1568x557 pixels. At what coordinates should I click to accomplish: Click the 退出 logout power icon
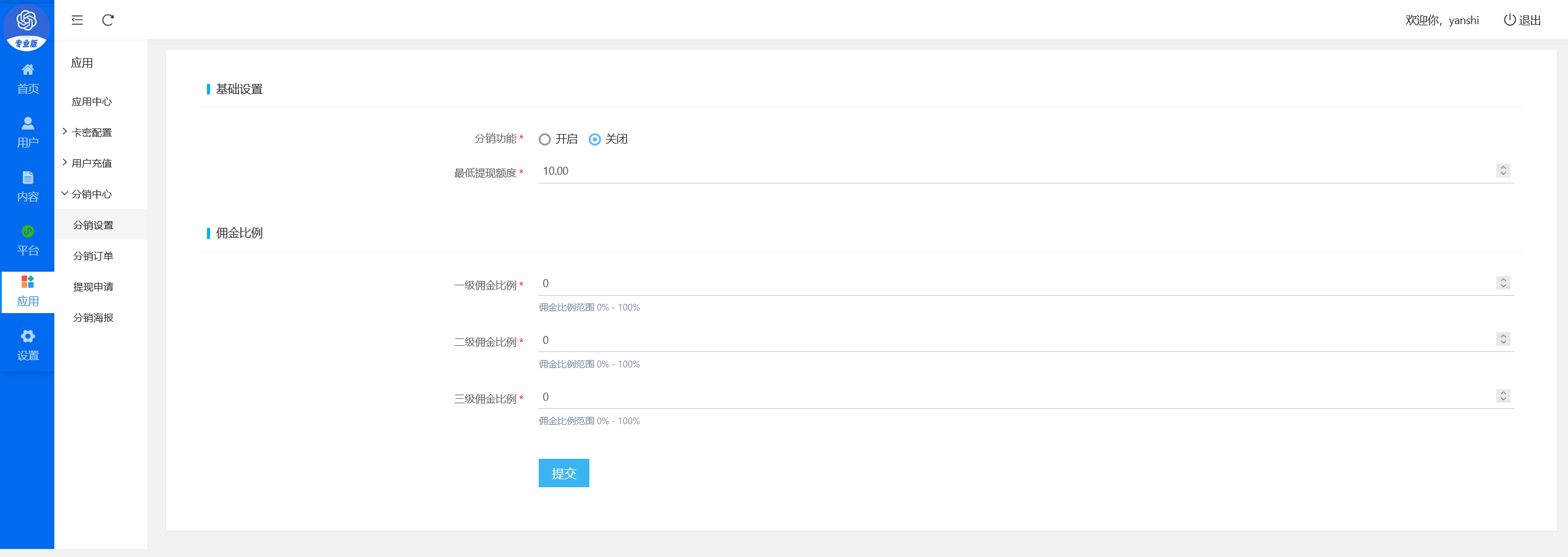(1509, 20)
